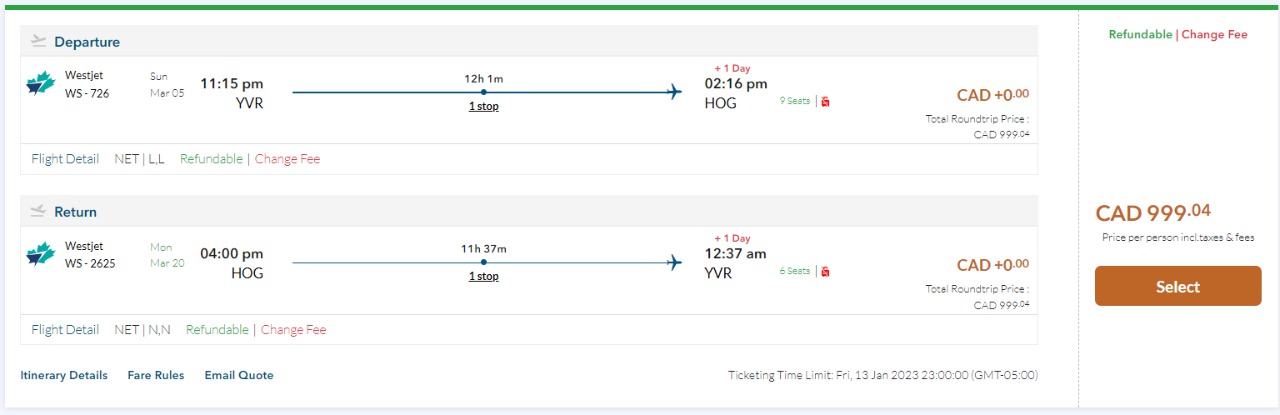This screenshot has width=1280, height=415.
Task: Click the return plane icon in header
Action: 39,212
